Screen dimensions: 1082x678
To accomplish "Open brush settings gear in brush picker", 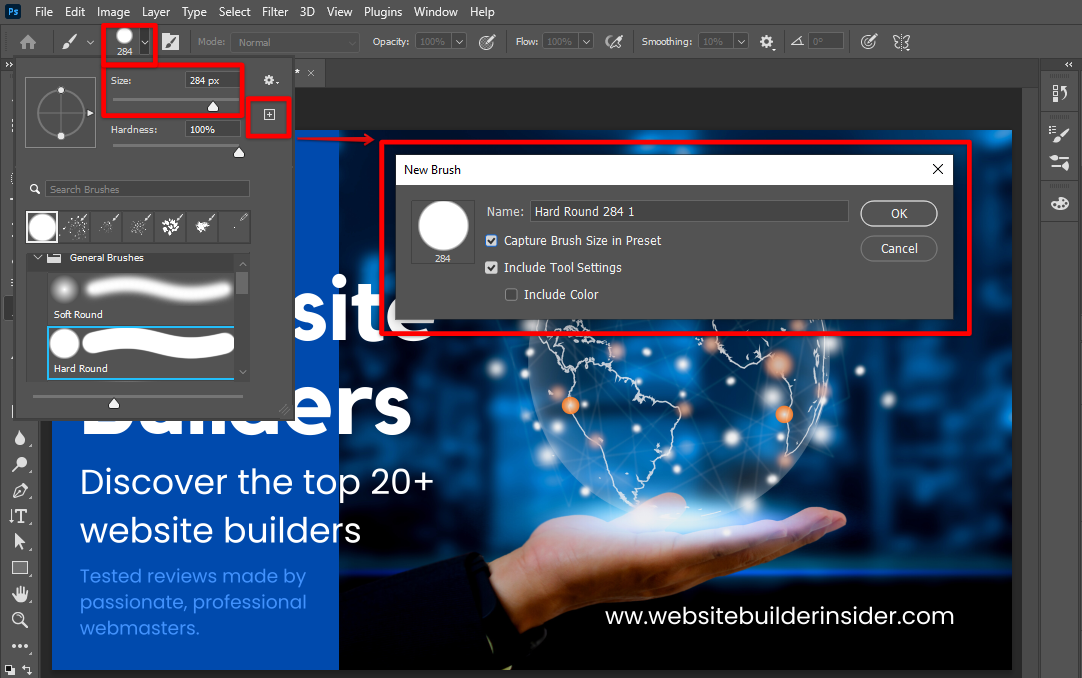I will coord(269,80).
